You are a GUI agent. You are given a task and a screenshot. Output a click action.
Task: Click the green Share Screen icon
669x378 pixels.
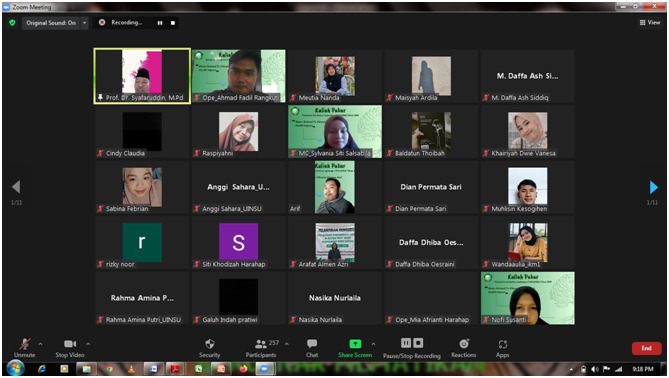355,343
